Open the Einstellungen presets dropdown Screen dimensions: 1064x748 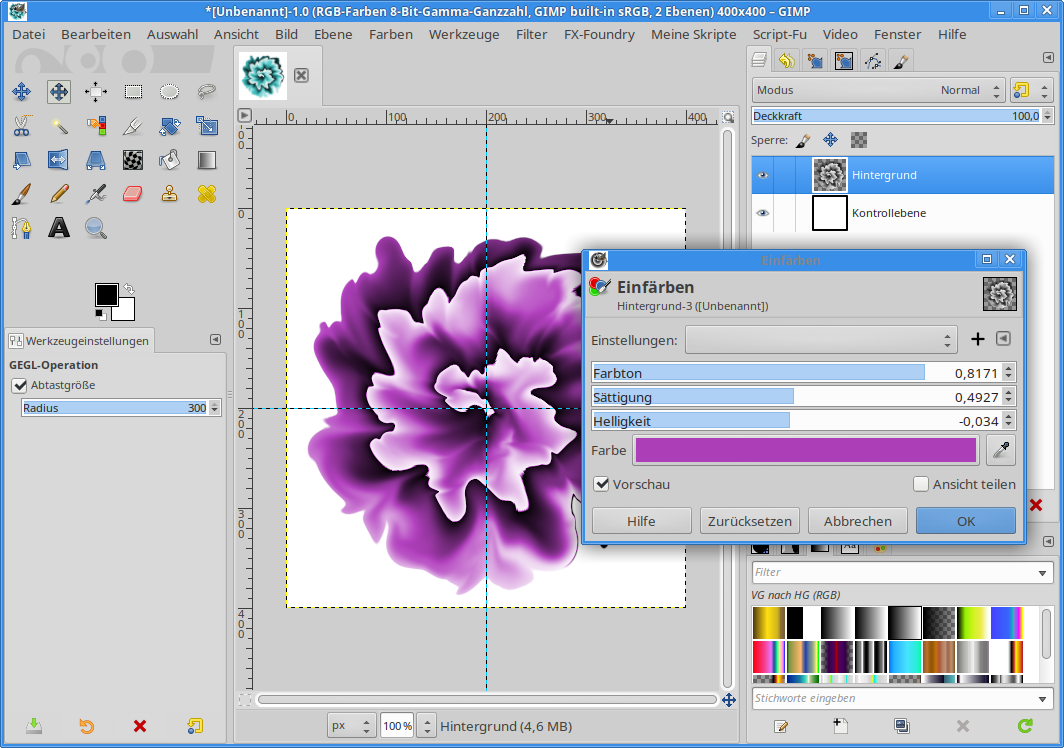821,340
